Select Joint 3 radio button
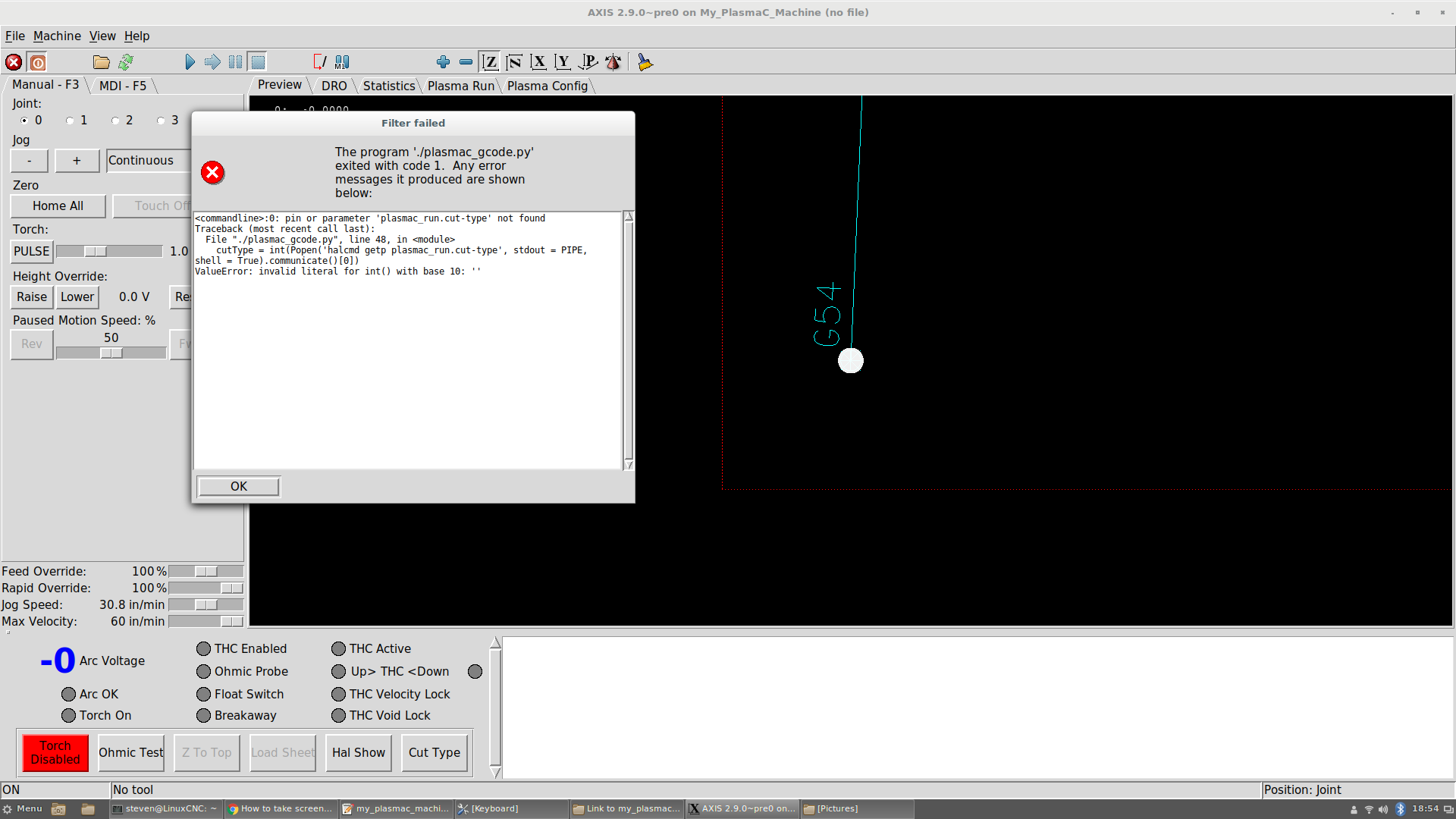The width and height of the screenshot is (1456, 819). pyautogui.click(x=161, y=121)
